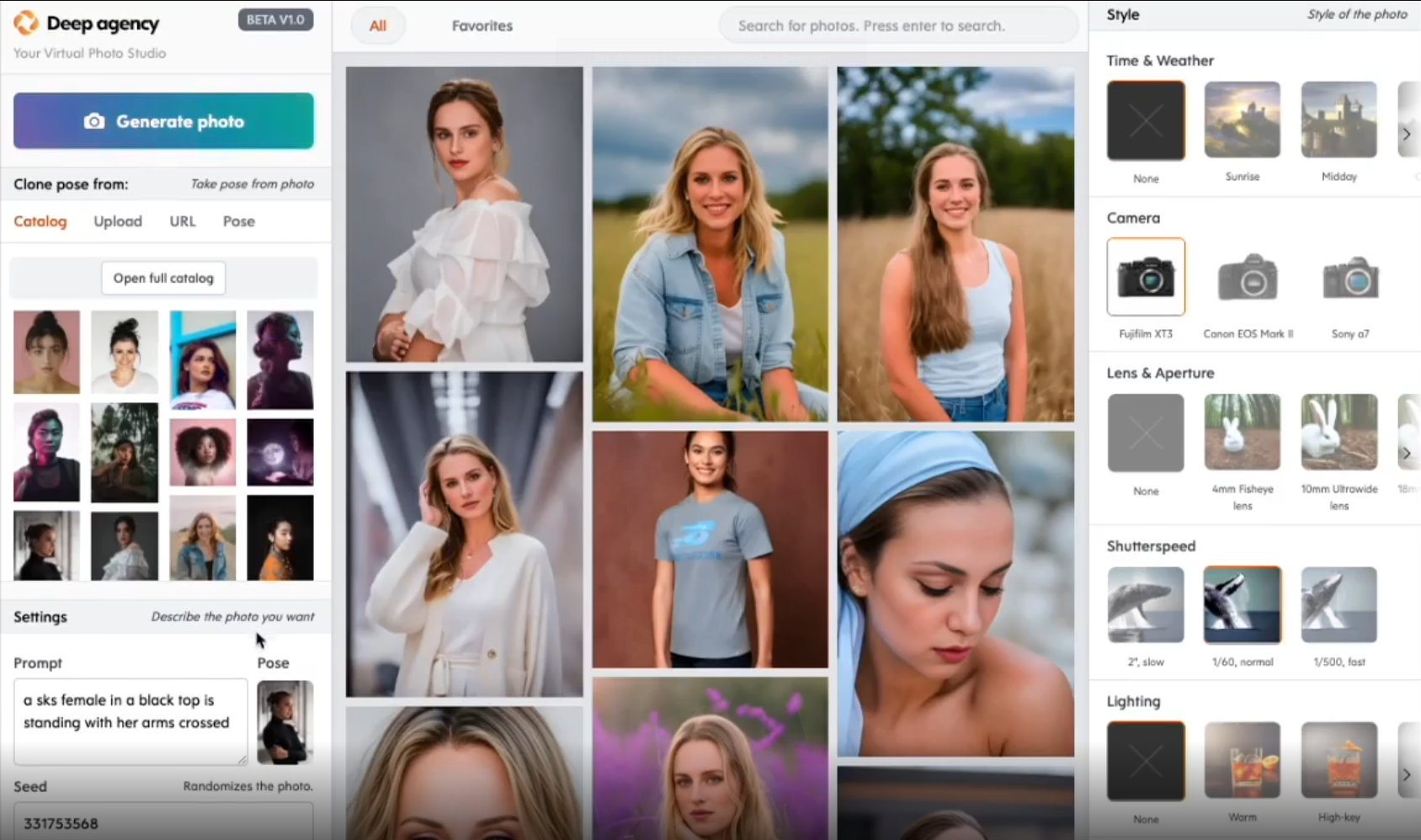Viewport: 1421px width, 840px height.
Task: Switch to the Favorites tab
Action: pyautogui.click(x=482, y=26)
